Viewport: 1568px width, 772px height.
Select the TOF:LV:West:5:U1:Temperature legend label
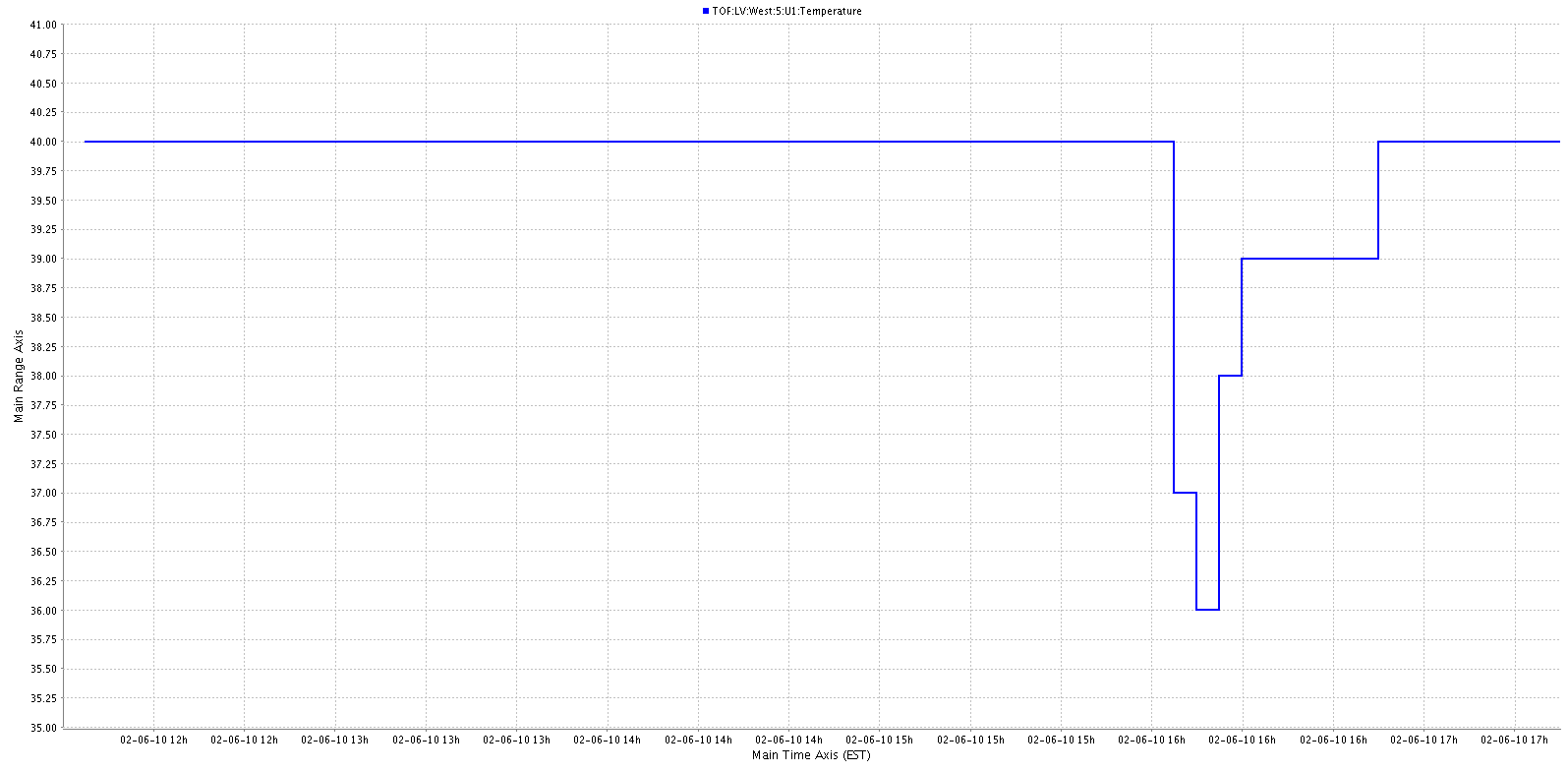[786, 11]
